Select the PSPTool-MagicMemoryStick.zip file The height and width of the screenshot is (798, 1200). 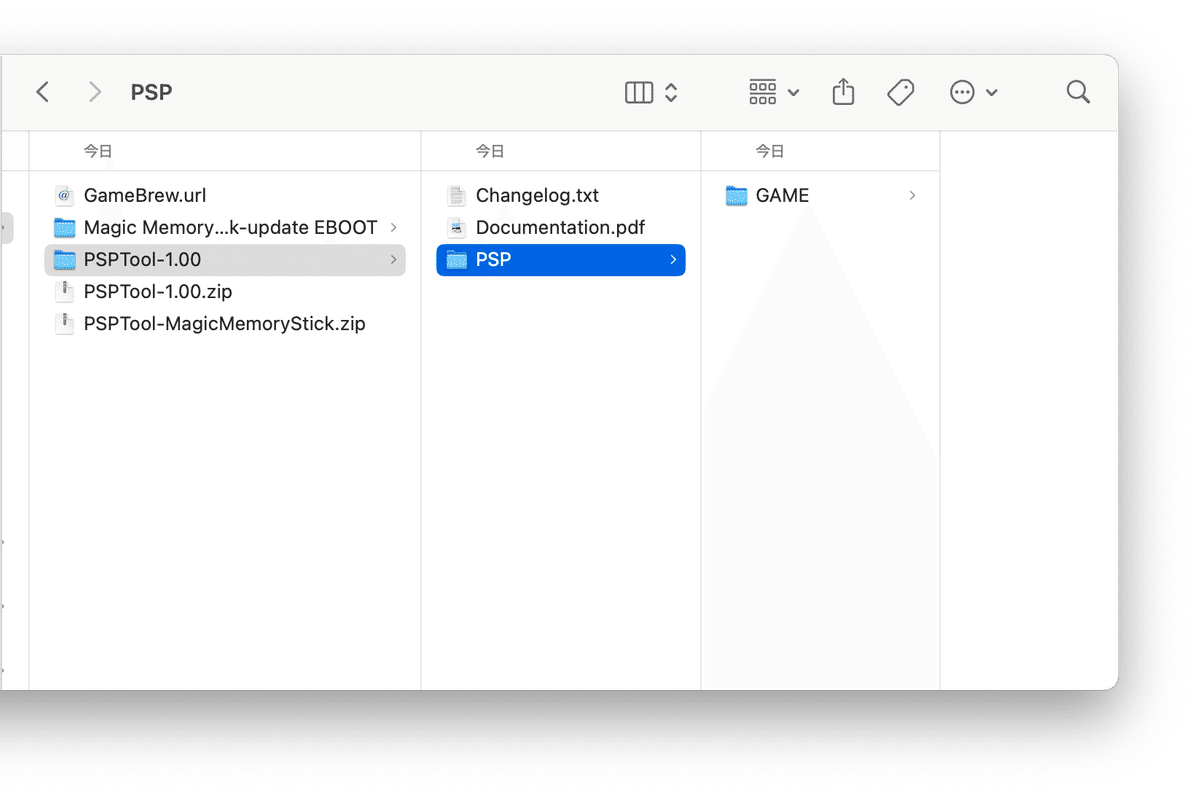tap(225, 324)
